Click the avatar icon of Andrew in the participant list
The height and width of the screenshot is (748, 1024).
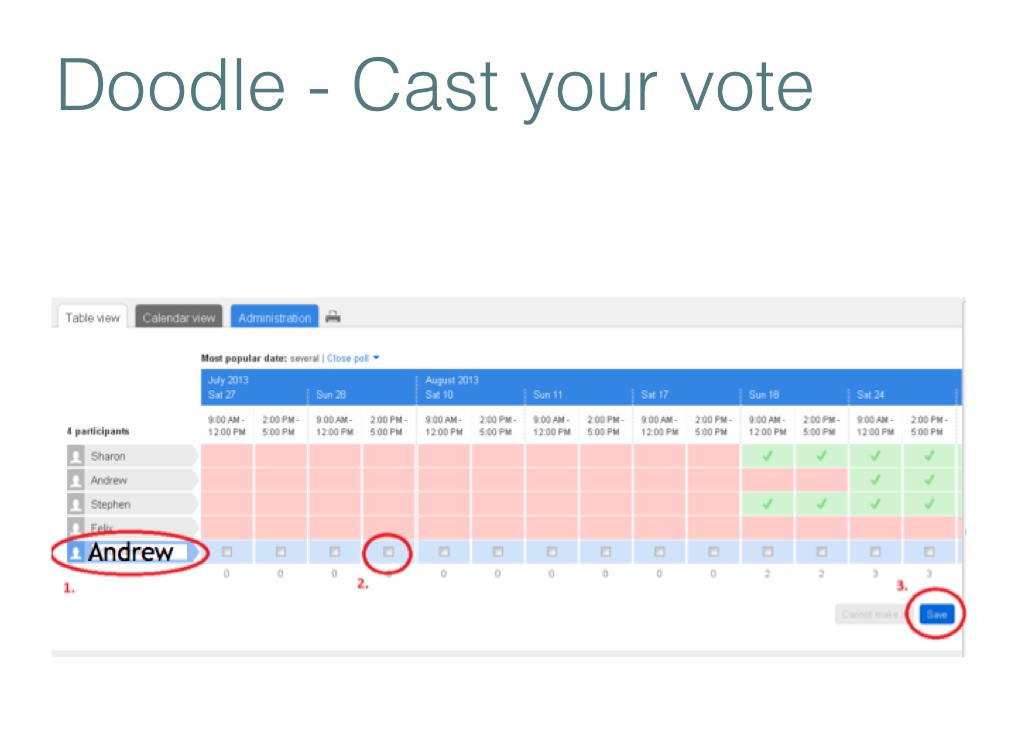pos(76,480)
